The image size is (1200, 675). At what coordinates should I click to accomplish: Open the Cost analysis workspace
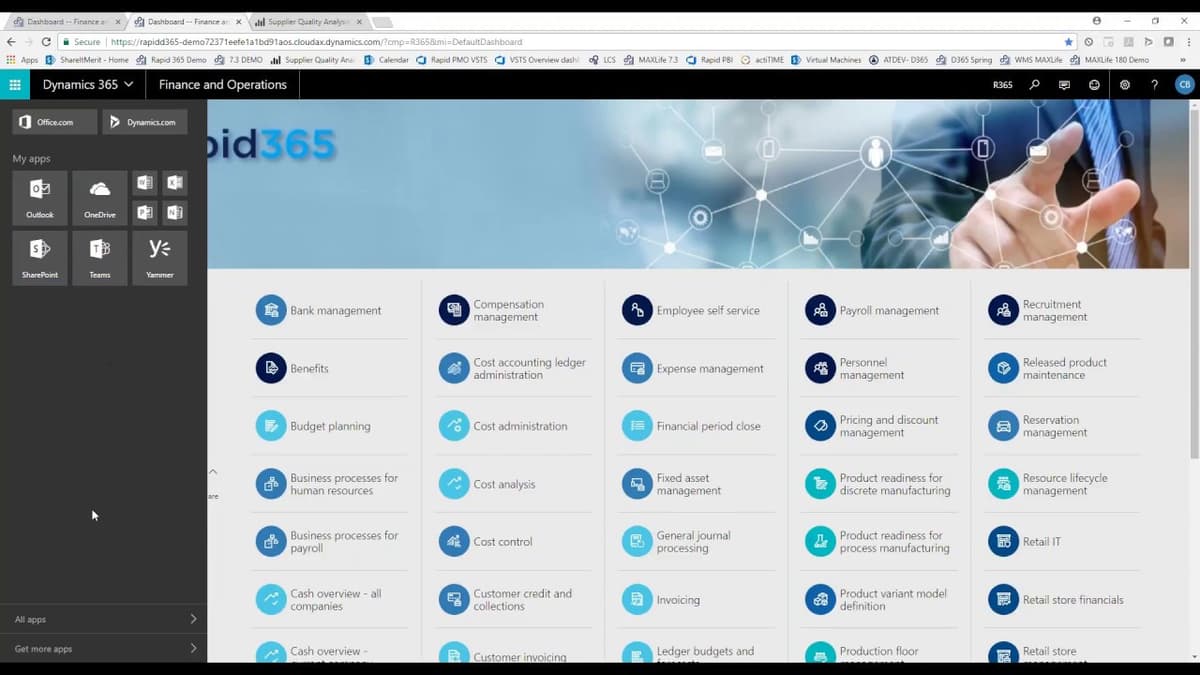tap(505, 484)
